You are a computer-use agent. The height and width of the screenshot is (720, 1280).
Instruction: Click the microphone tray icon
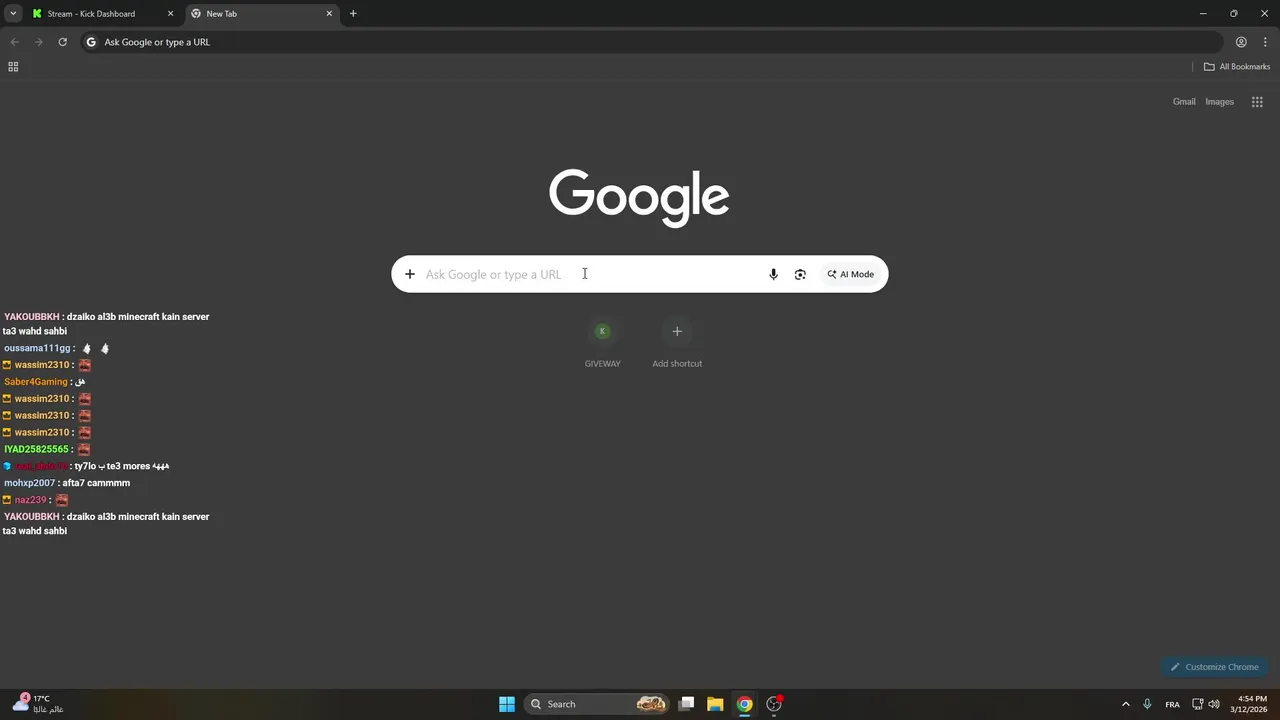point(1147,704)
